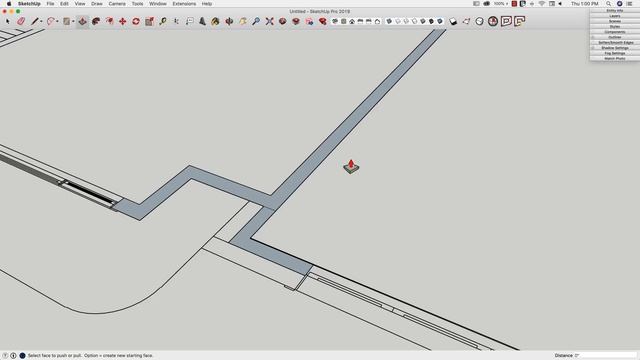Pick the Zoom magnifier tool
Screen dimensions: 640x360
(256, 21)
